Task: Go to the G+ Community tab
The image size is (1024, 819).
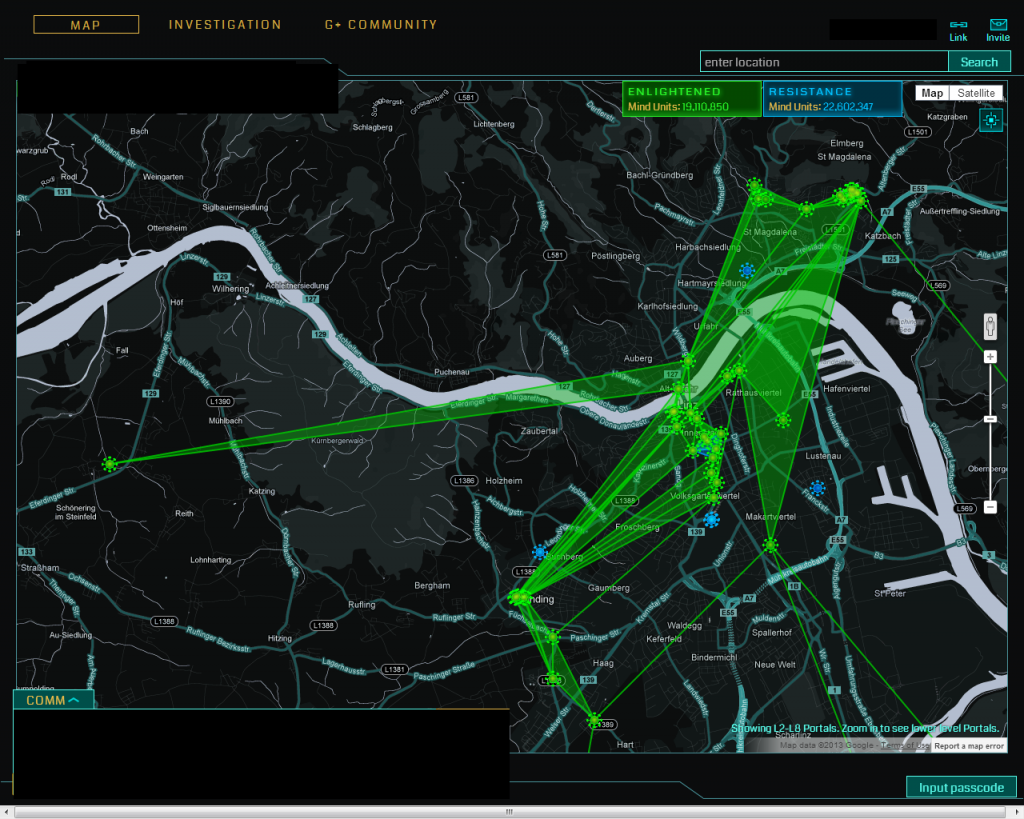Action: tap(381, 25)
